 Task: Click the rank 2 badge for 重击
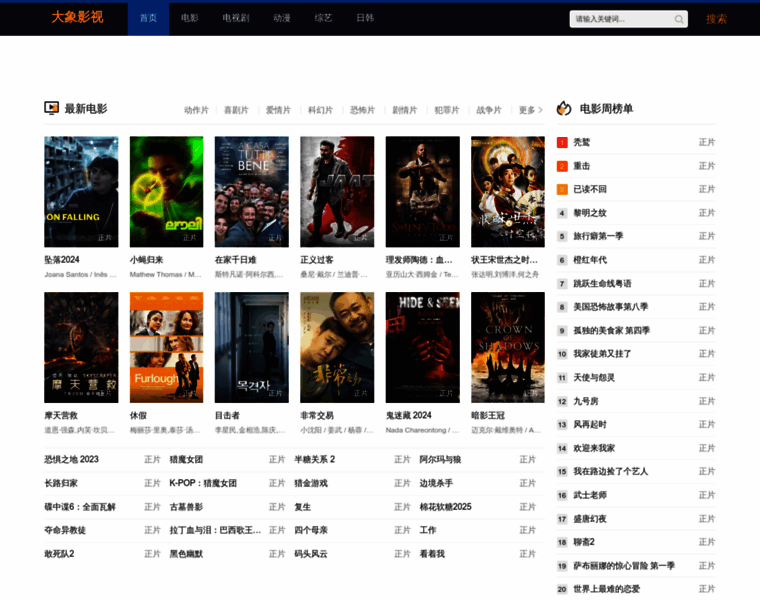point(562,166)
